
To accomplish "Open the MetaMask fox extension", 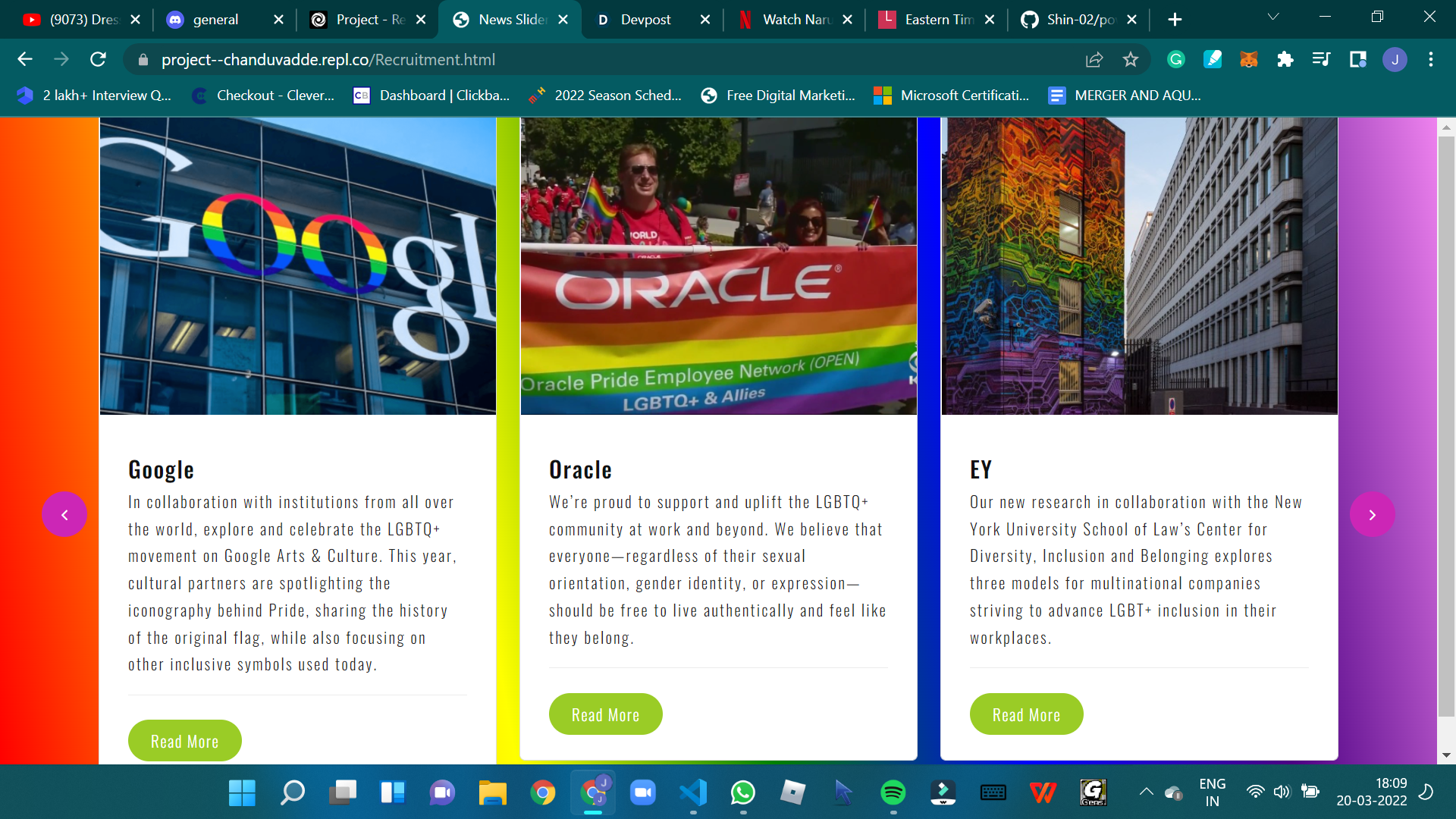I will point(1248,59).
